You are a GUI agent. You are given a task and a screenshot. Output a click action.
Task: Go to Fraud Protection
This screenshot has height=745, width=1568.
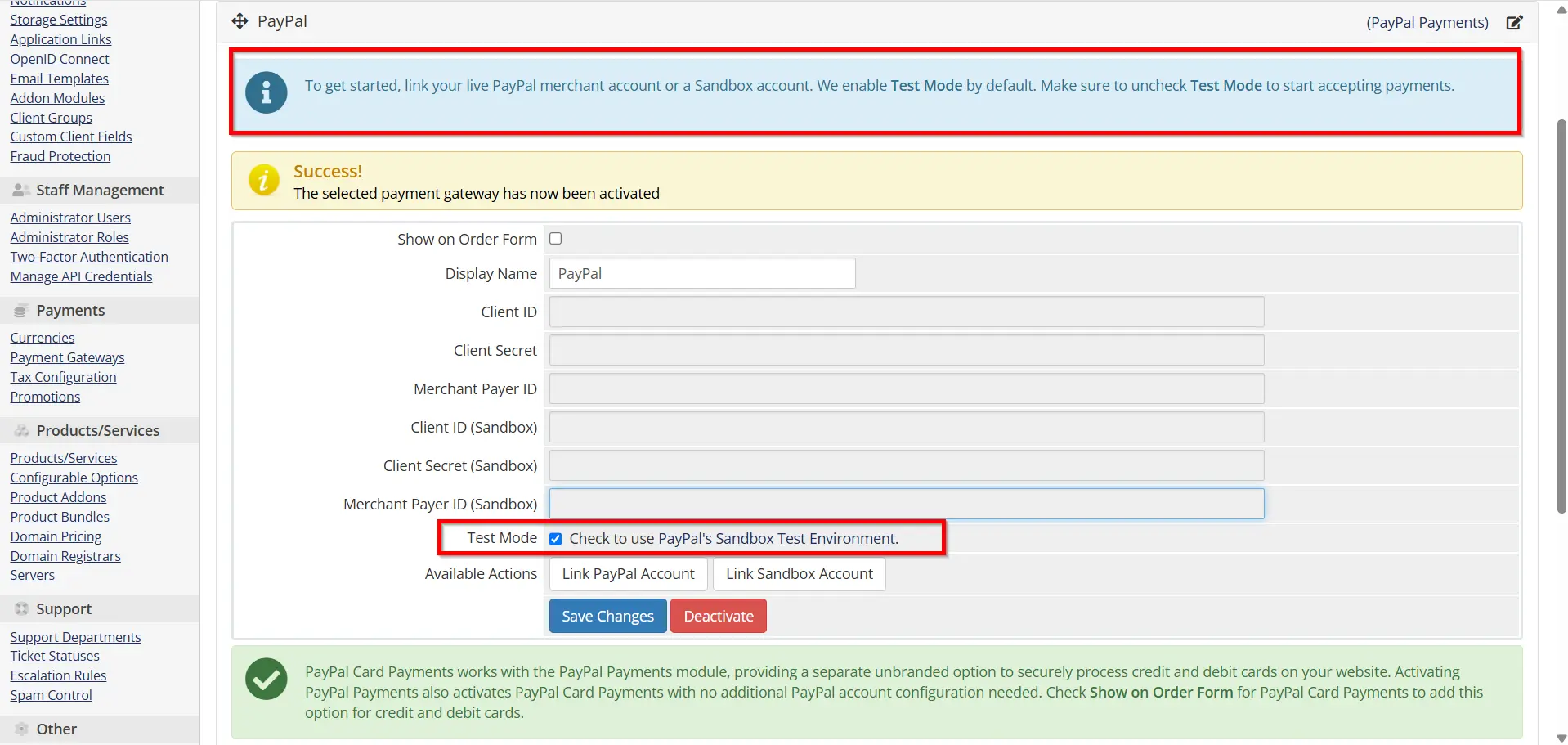[60, 156]
